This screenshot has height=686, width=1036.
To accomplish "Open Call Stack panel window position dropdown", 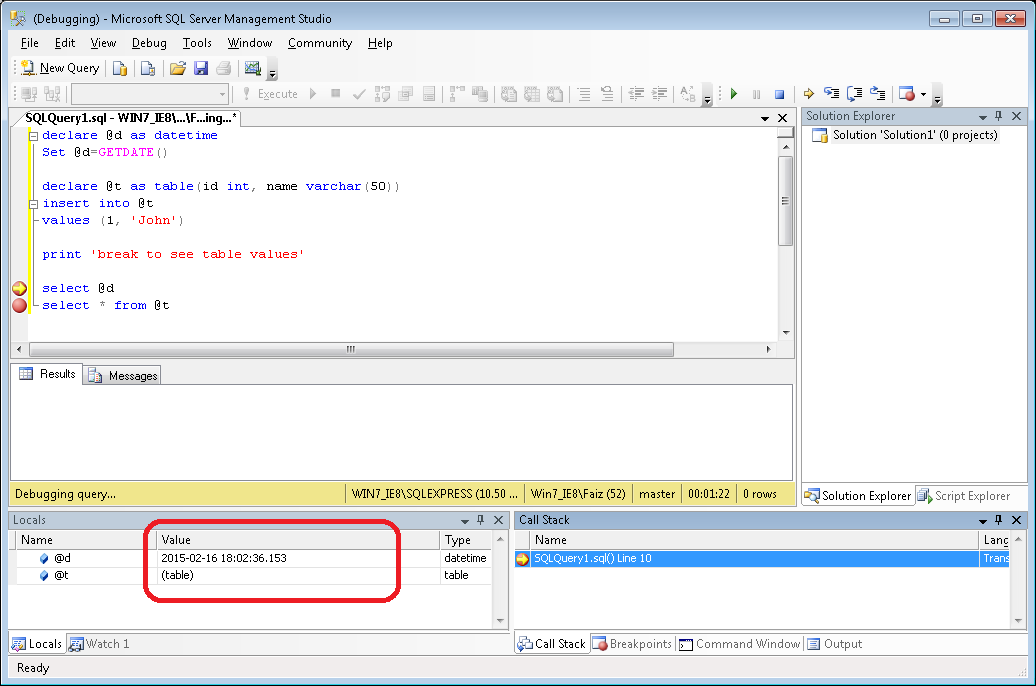I will tap(982, 521).
